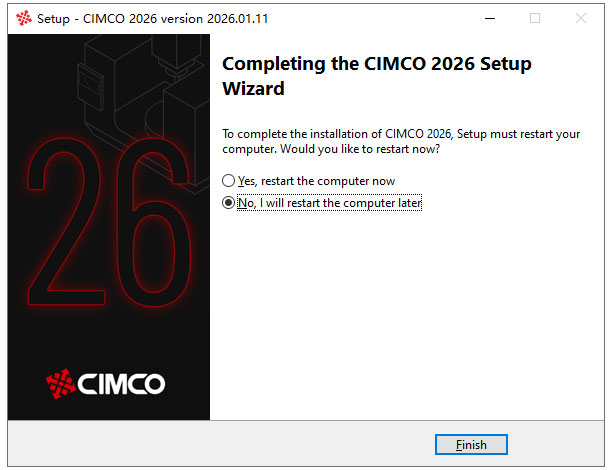Select the "Yes, restart the computer now" radio button
The image size is (610, 470).
point(228,181)
